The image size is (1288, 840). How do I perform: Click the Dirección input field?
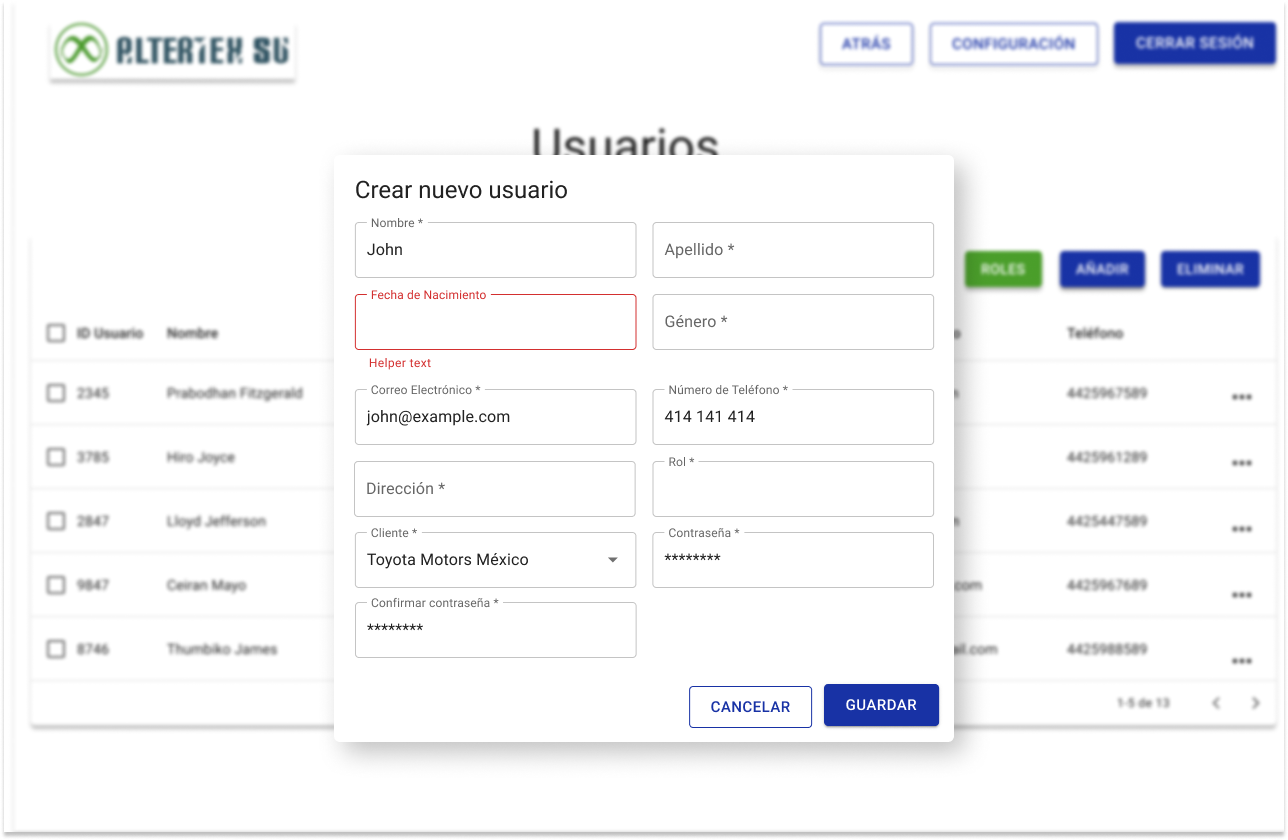(495, 489)
